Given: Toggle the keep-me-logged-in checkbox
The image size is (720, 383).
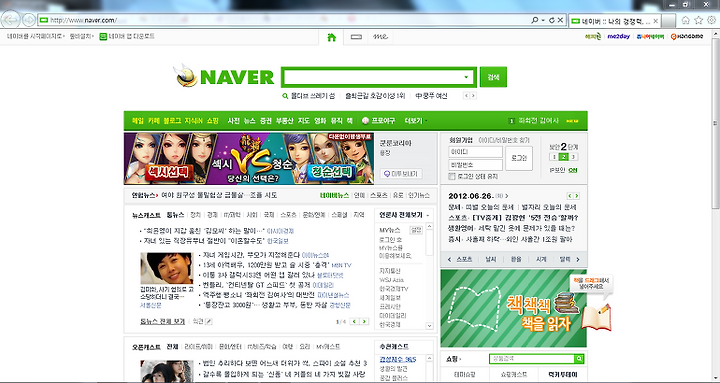Looking at the screenshot, I should (x=452, y=176).
